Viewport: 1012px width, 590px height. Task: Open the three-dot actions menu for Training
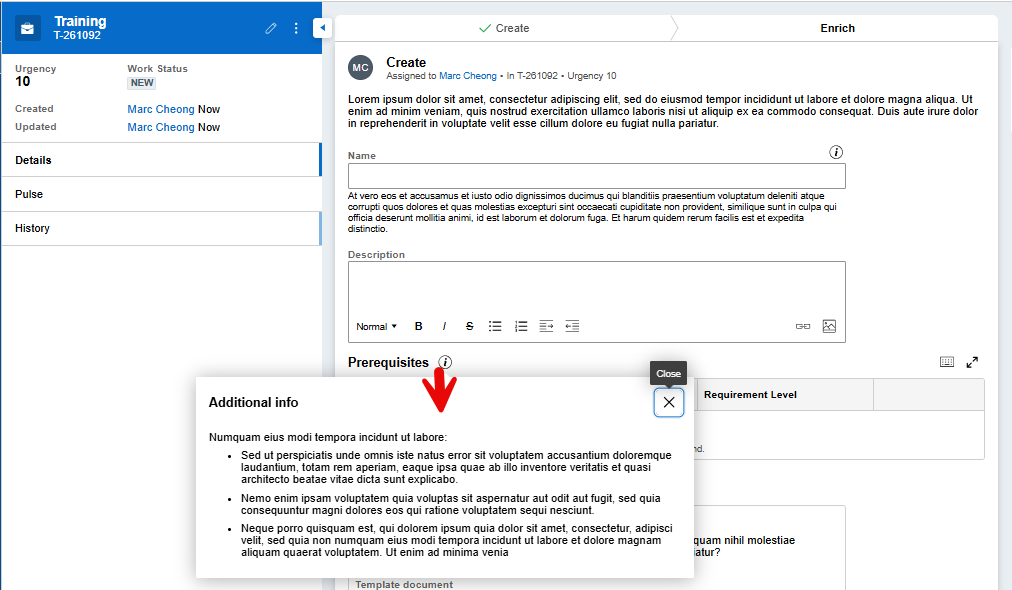[296, 28]
